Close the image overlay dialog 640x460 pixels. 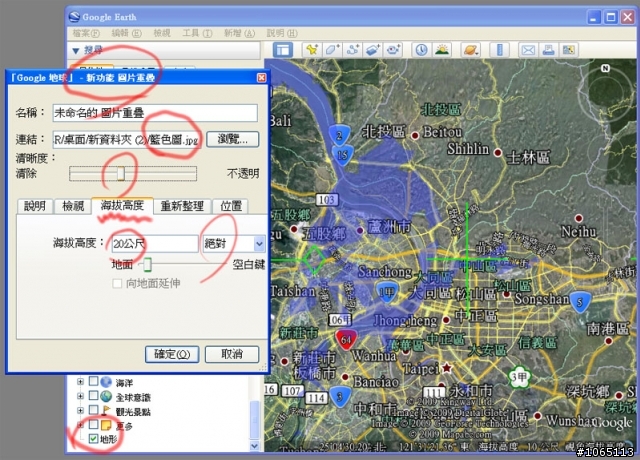coord(262,78)
